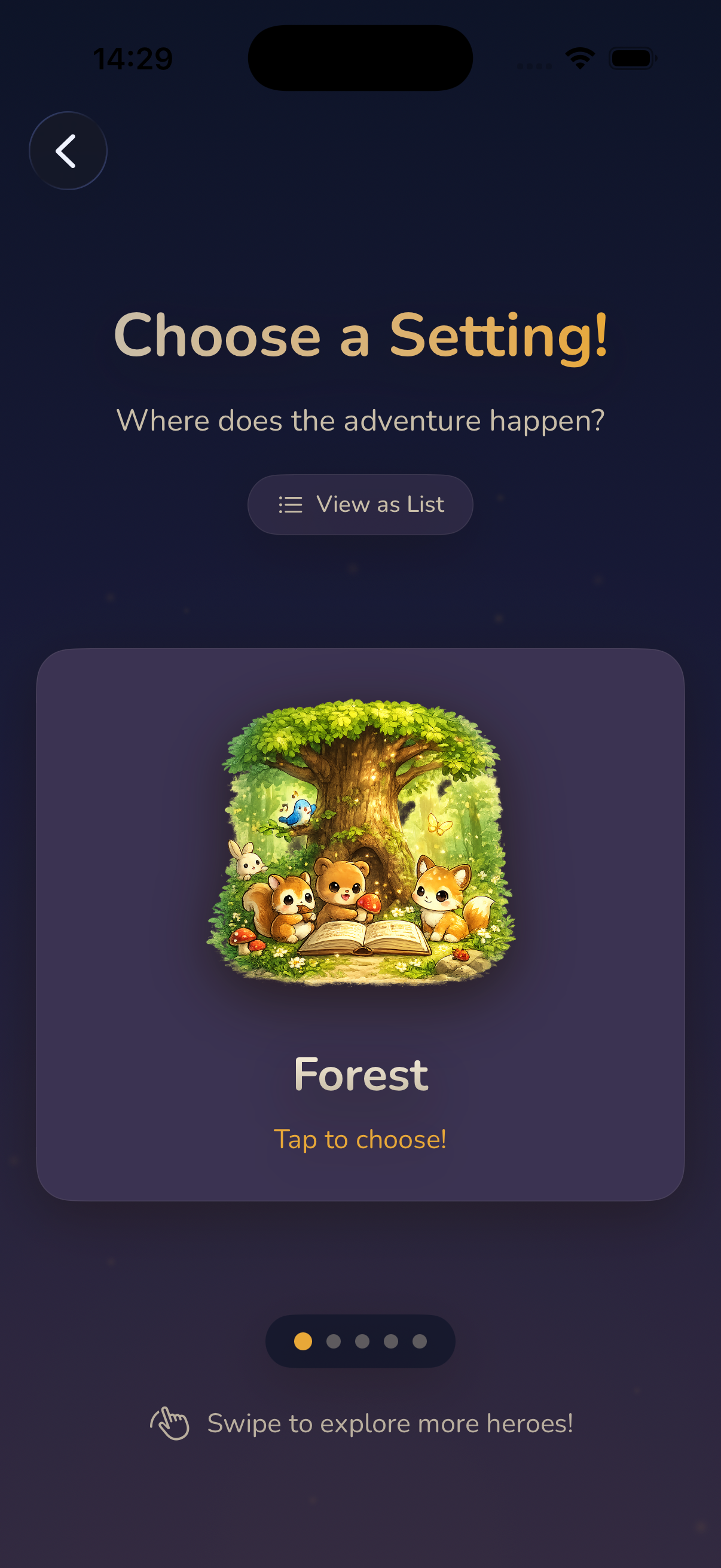Tap the swipe hand gesture icon
The height and width of the screenshot is (1568, 721).
click(x=170, y=1424)
